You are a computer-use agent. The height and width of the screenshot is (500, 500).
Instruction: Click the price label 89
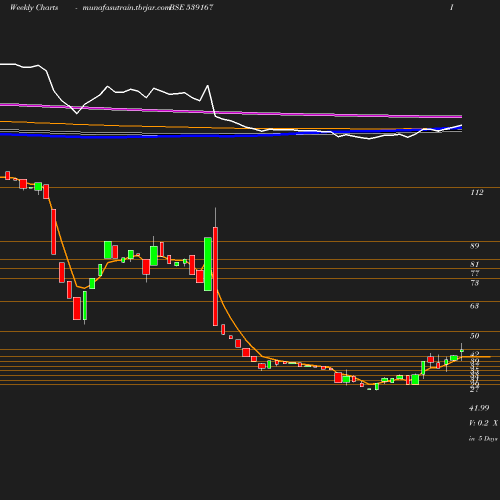pos(475,246)
